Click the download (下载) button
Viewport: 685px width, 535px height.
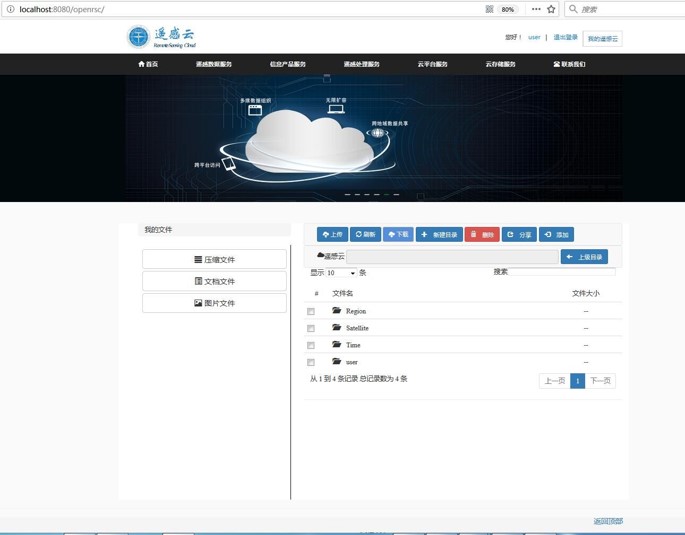pyautogui.click(x=398, y=234)
